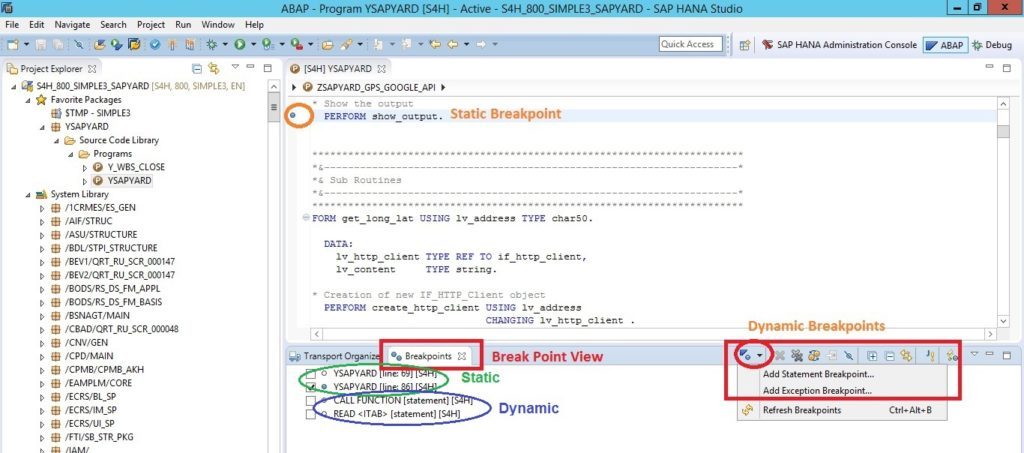The image size is (1024, 453).
Task: Choose Add Exception Breakpoint... menu entry
Action: [817, 390]
